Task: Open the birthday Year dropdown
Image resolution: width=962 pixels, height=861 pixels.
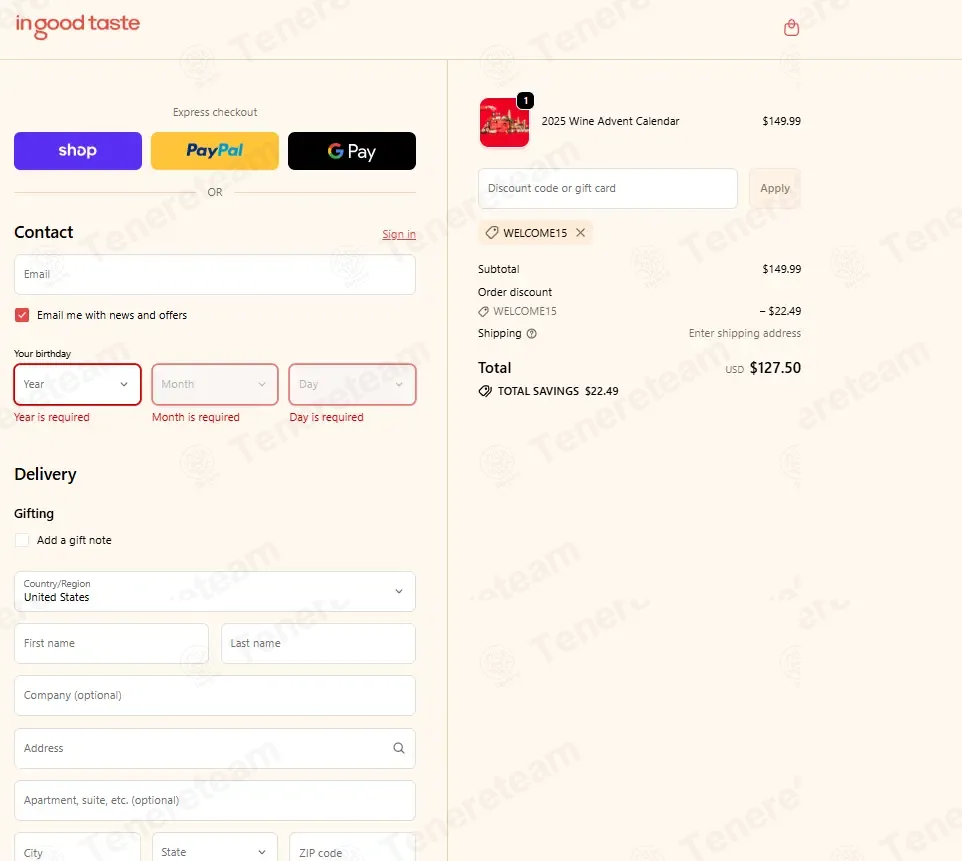Action: click(77, 384)
